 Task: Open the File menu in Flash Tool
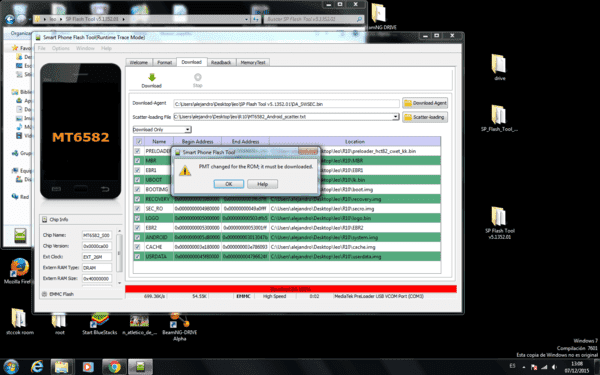tap(41, 48)
